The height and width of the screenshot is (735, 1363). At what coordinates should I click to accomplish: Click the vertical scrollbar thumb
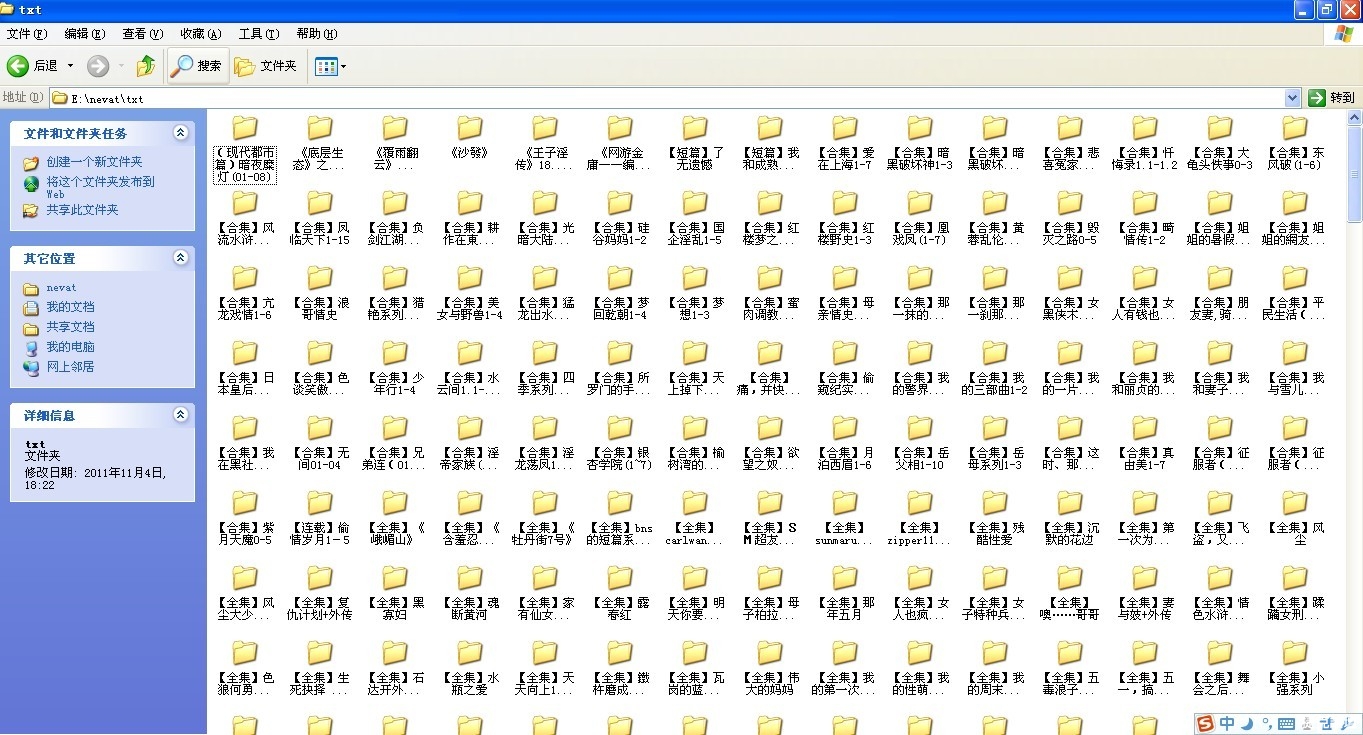(x=1354, y=175)
